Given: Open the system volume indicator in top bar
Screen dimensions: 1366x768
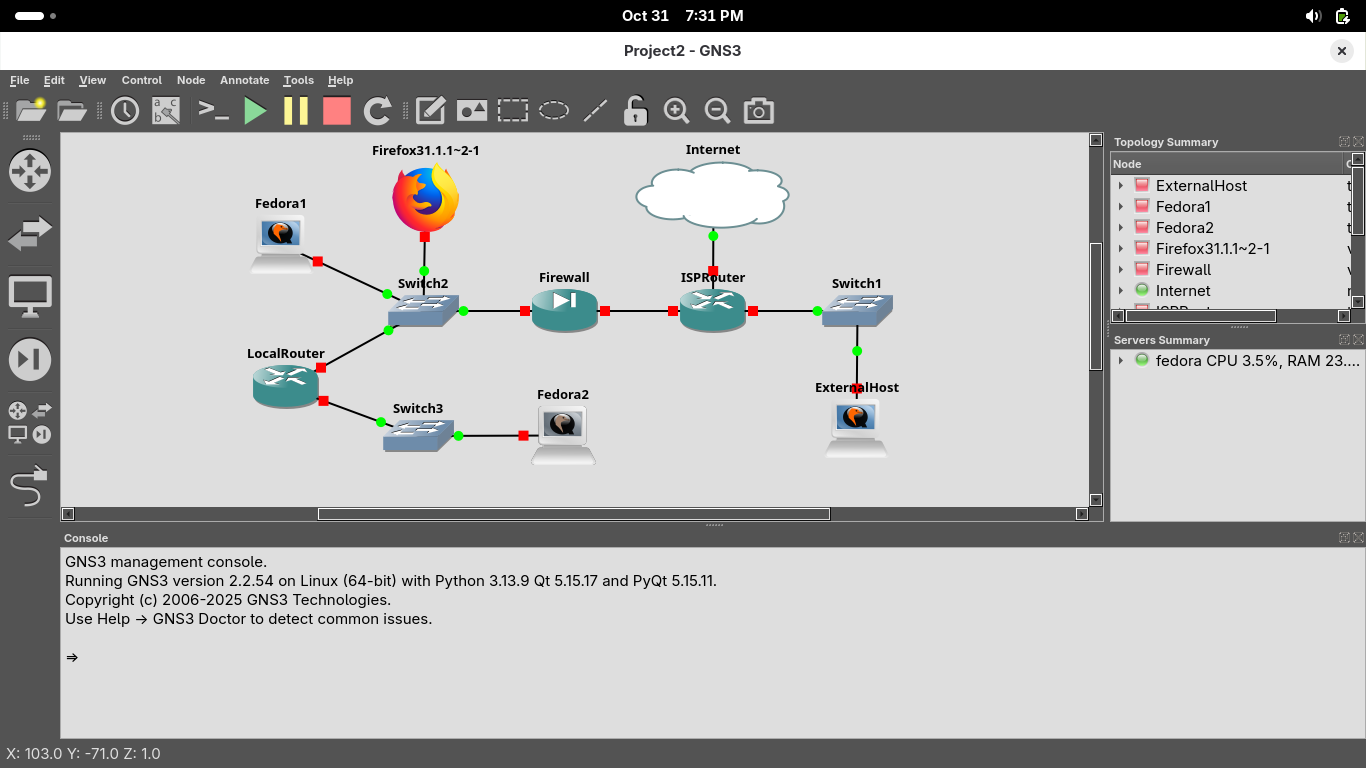Looking at the screenshot, I should 1313,16.
